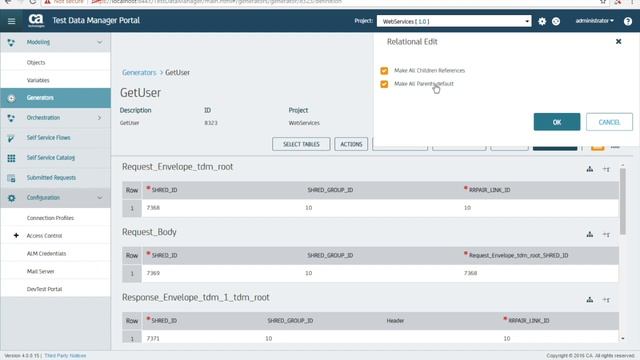640x360 pixels.
Task: Click the Orchestration icon in sidebar
Action: click(x=11, y=118)
